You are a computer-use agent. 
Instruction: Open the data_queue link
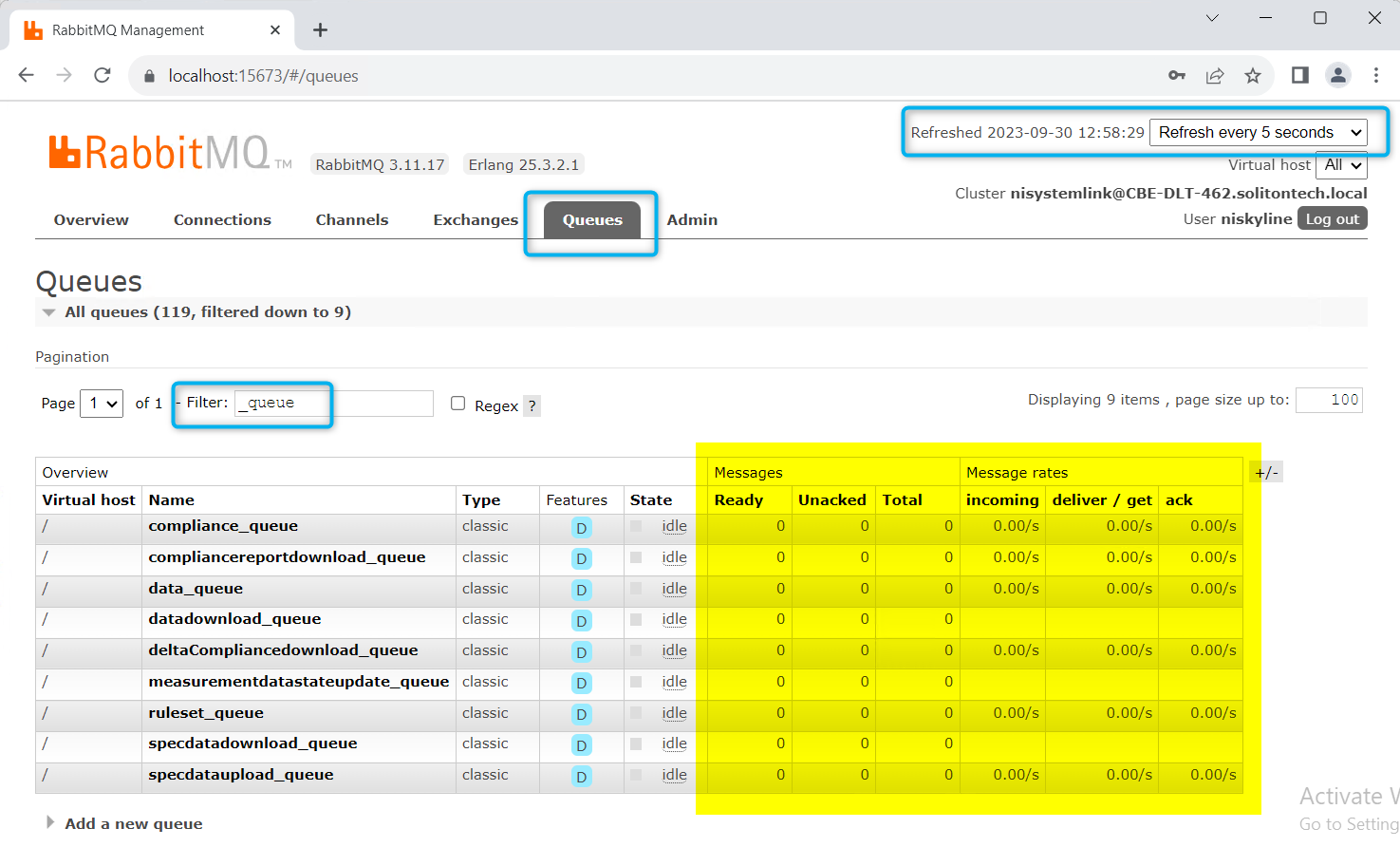click(196, 589)
